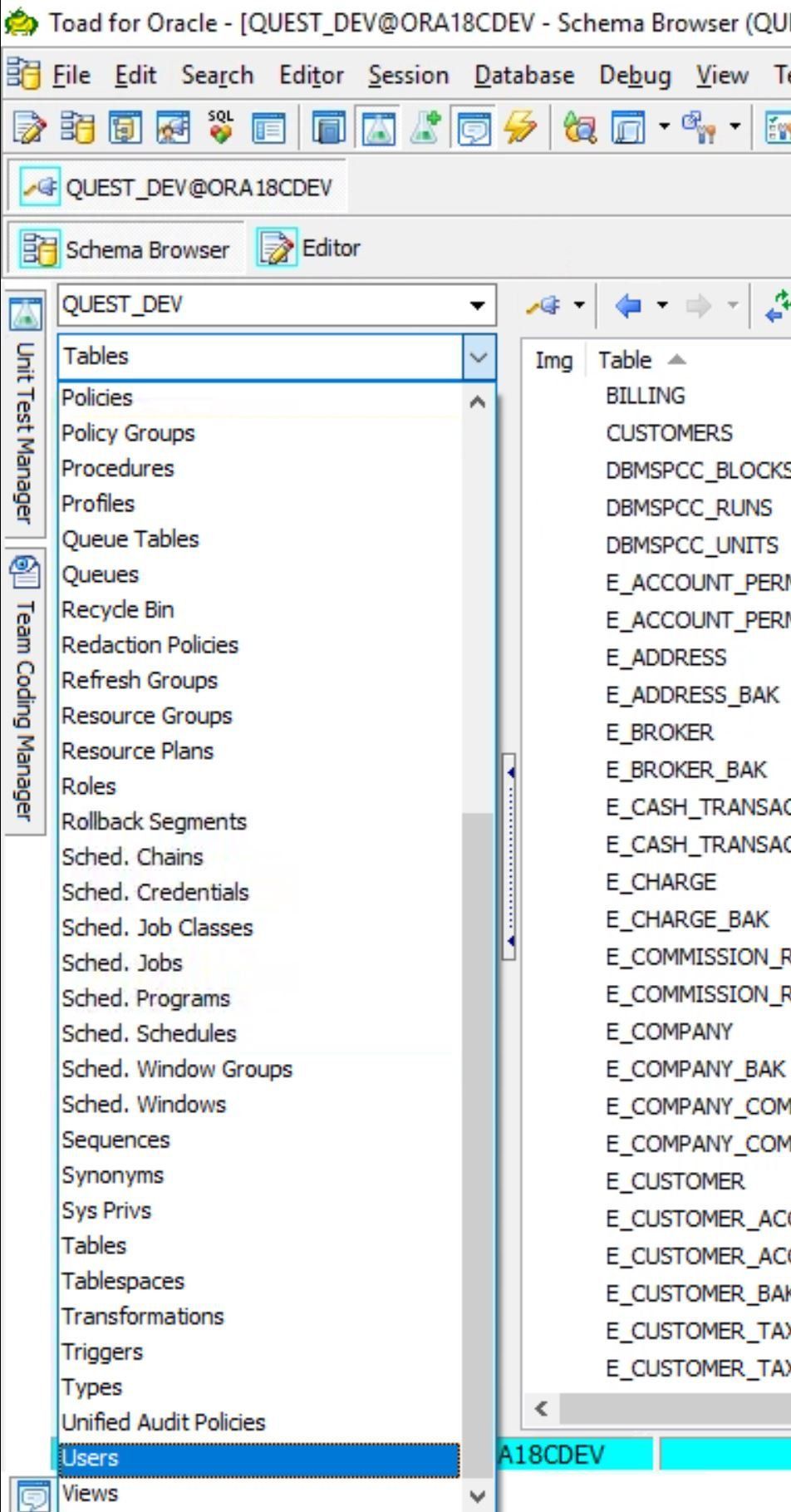Collapse the Tables object type combo box
Viewport: 791px width, 1512px height.
tap(478, 357)
